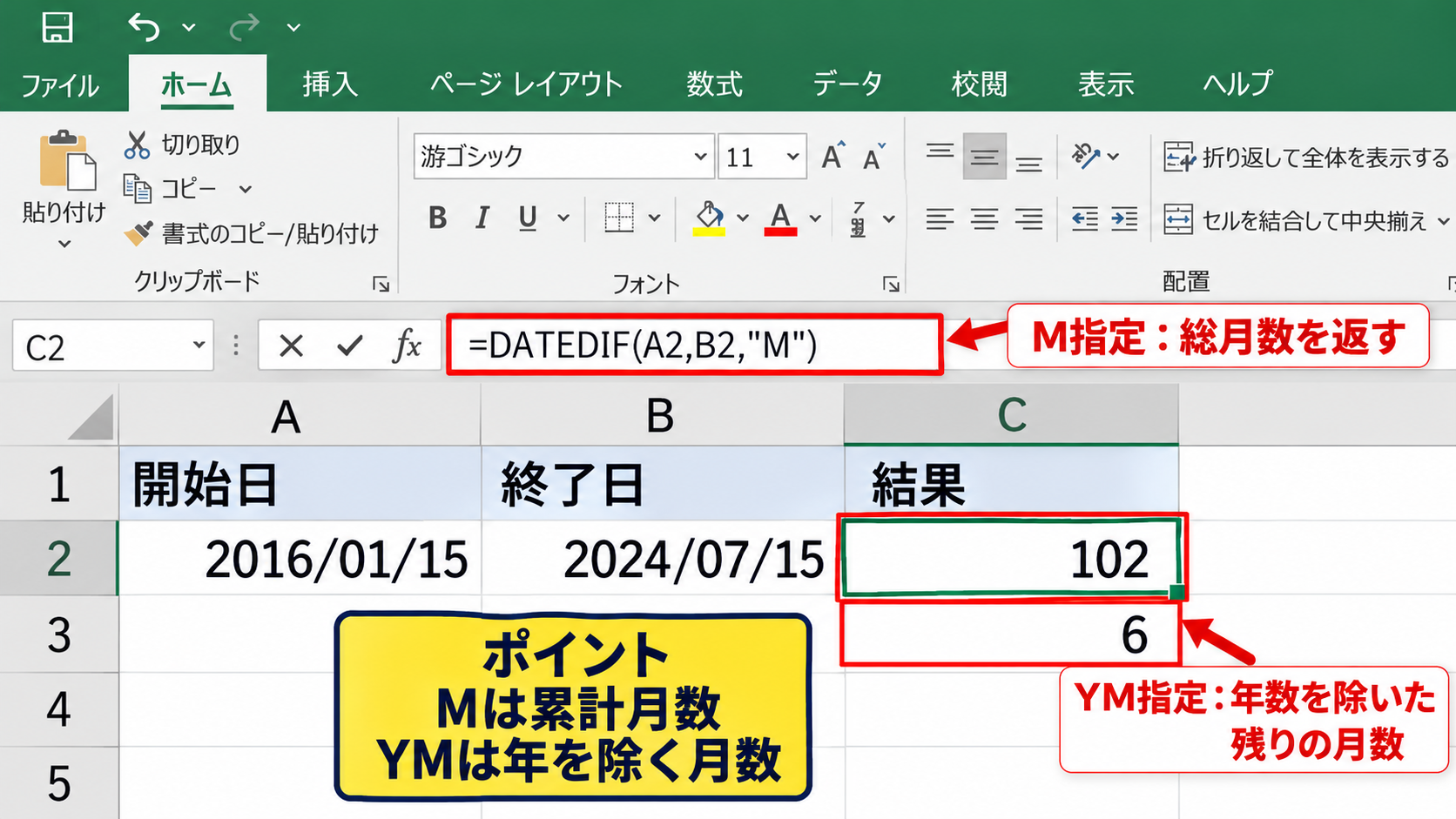
Task: Click the 貼り付け clipboard paste icon
Action: [x=67, y=160]
